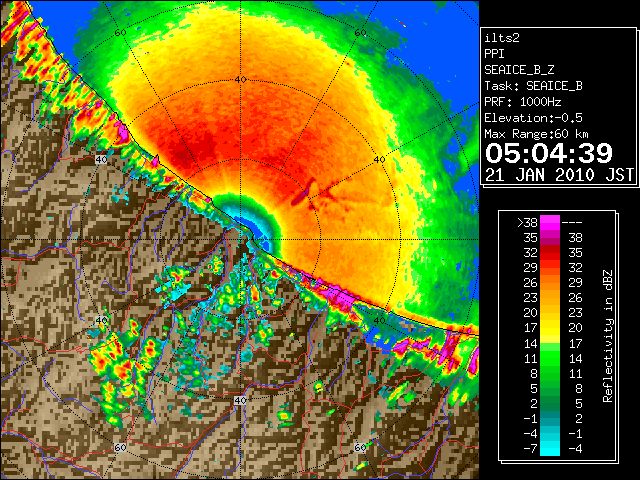This screenshot has height=480, width=640.
Task: Click the '-7' legend value
Action: tap(530, 449)
